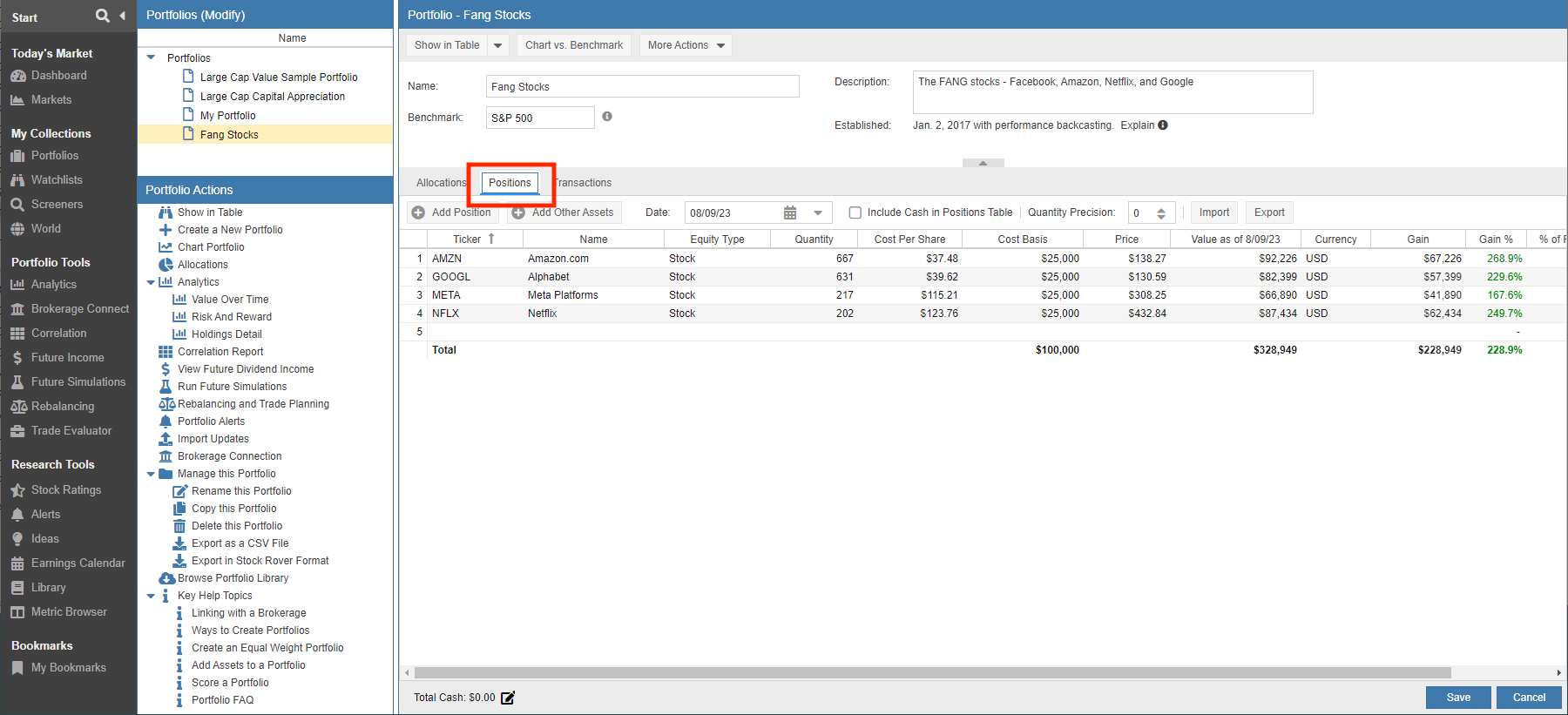Open the More Actions dropdown
1568x715 pixels.
coord(686,45)
